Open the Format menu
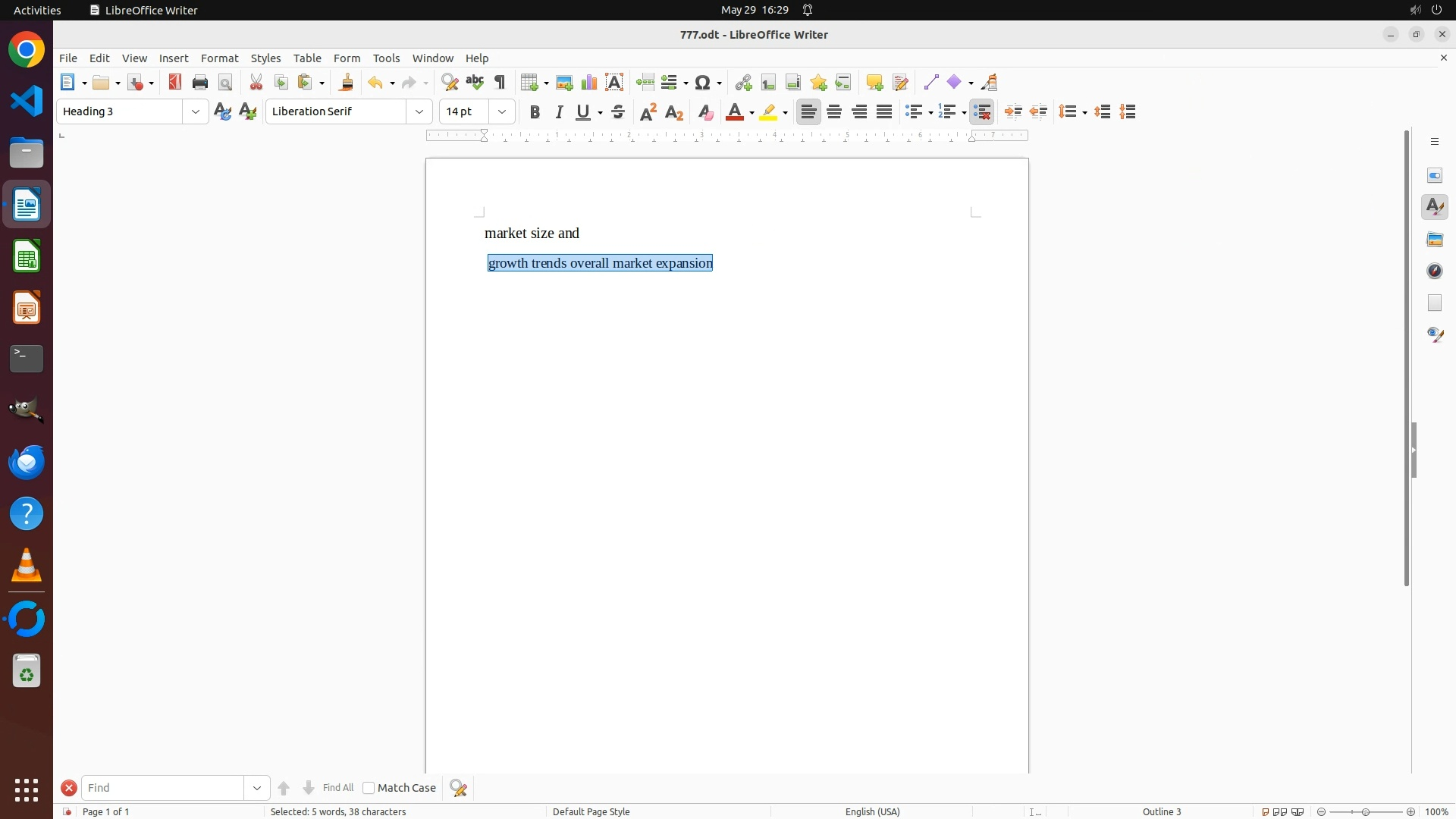The image size is (1456, 819). coord(219,58)
